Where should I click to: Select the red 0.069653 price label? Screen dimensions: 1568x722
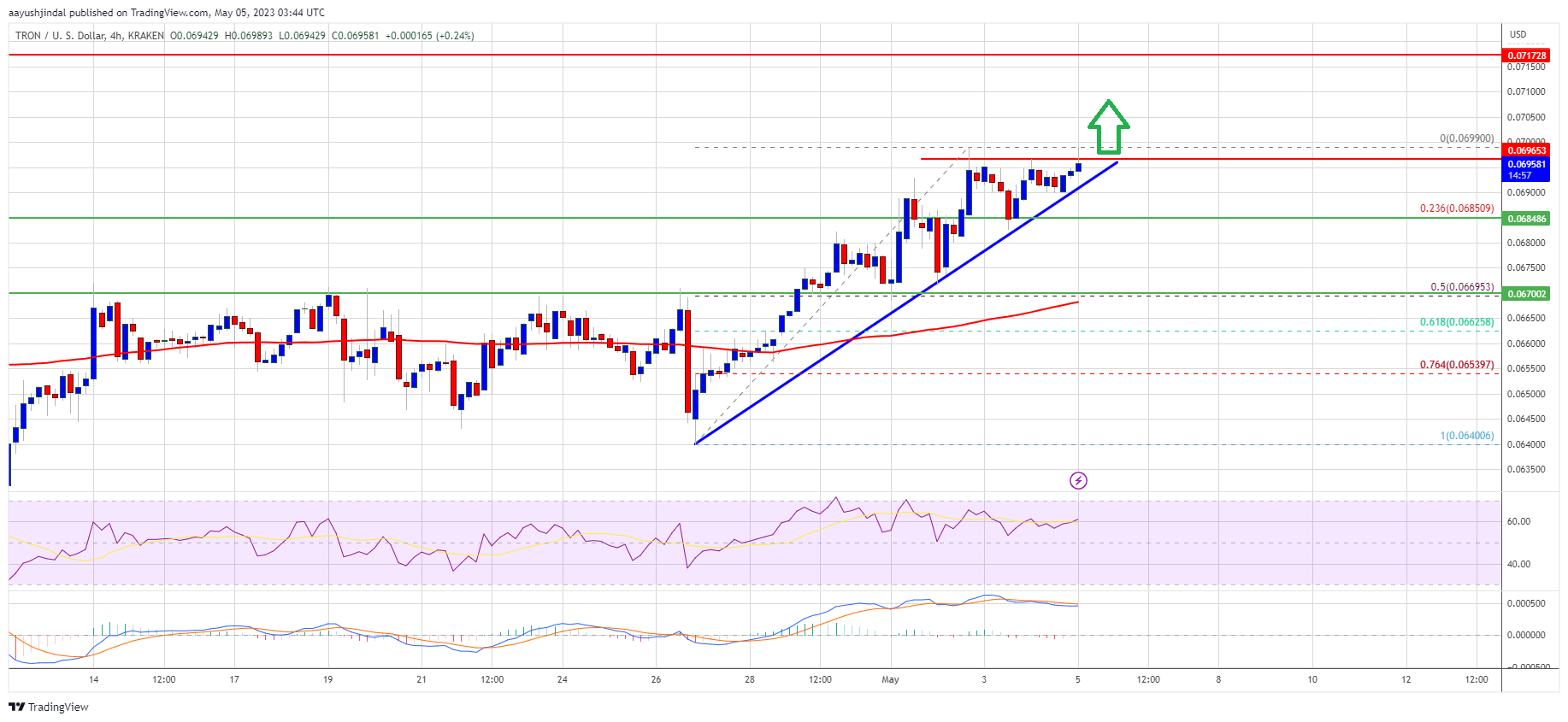point(1526,150)
